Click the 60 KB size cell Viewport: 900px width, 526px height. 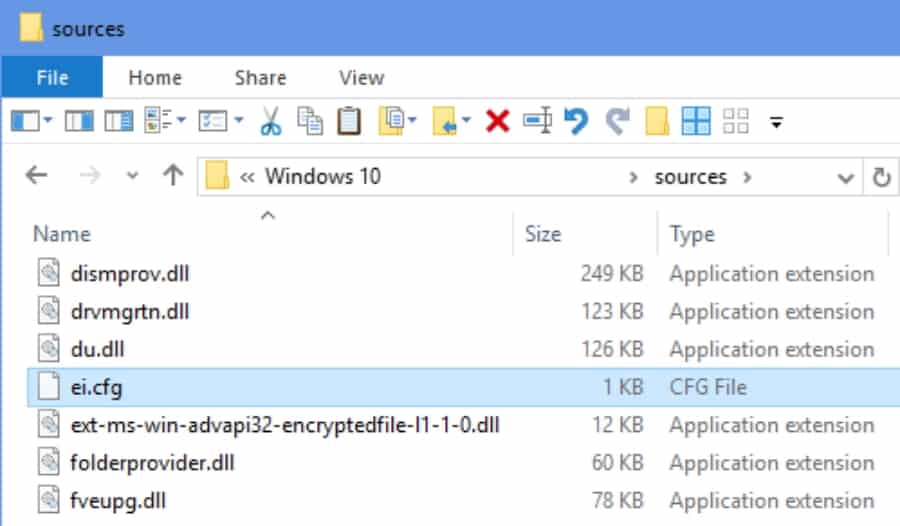coord(618,463)
